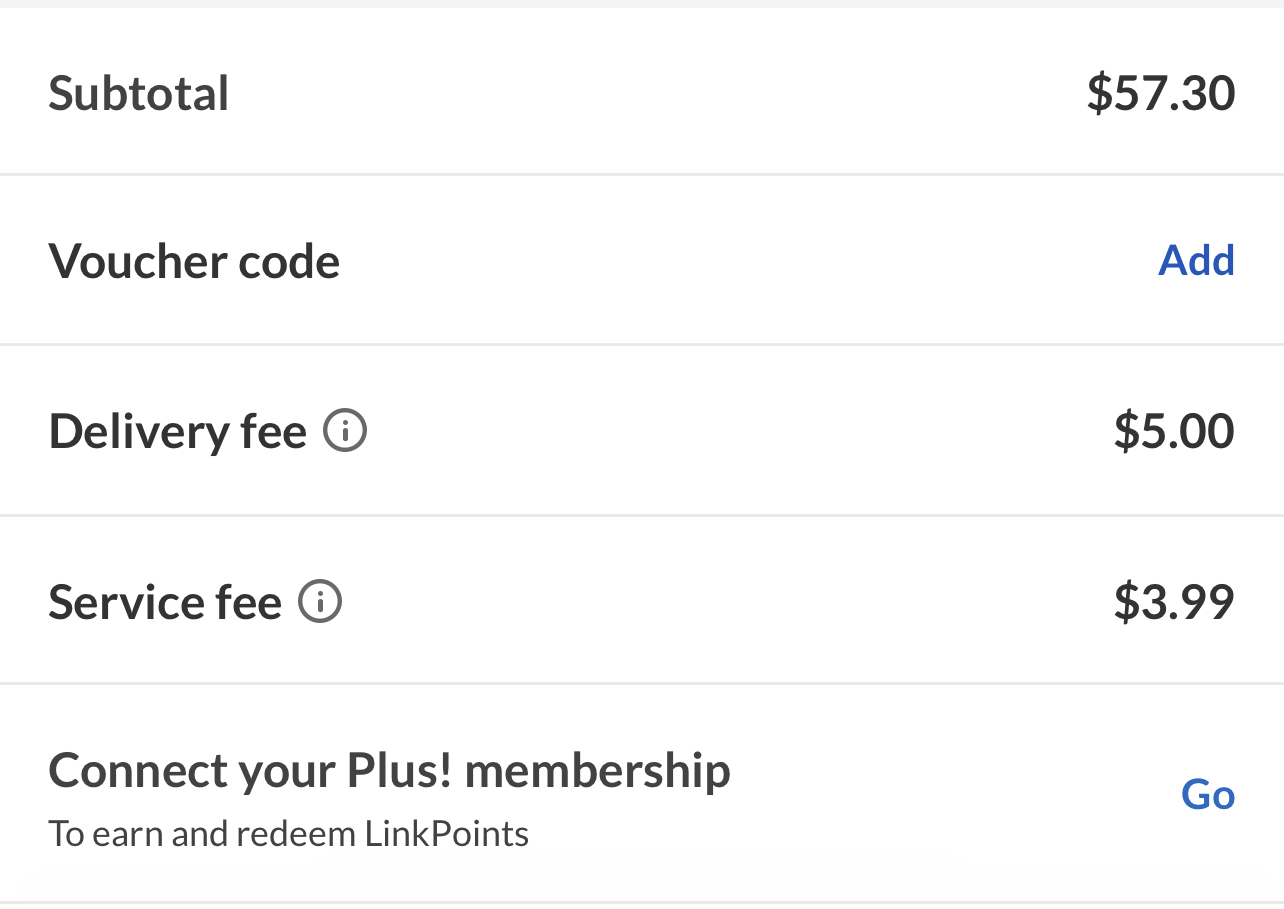The height and width of the screenshot is (909, 1284).
Task: Open the Delivery fee info icon
Action: (345, 431)
